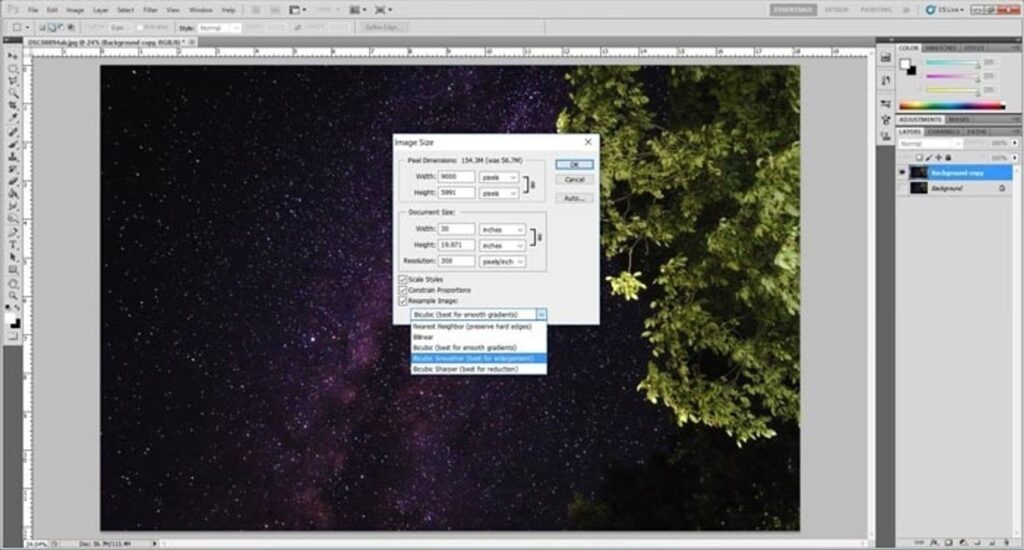Click OK in the Image Size dialog
The height and width of the screenshot is (550, 1024).
tap(574, 164)
